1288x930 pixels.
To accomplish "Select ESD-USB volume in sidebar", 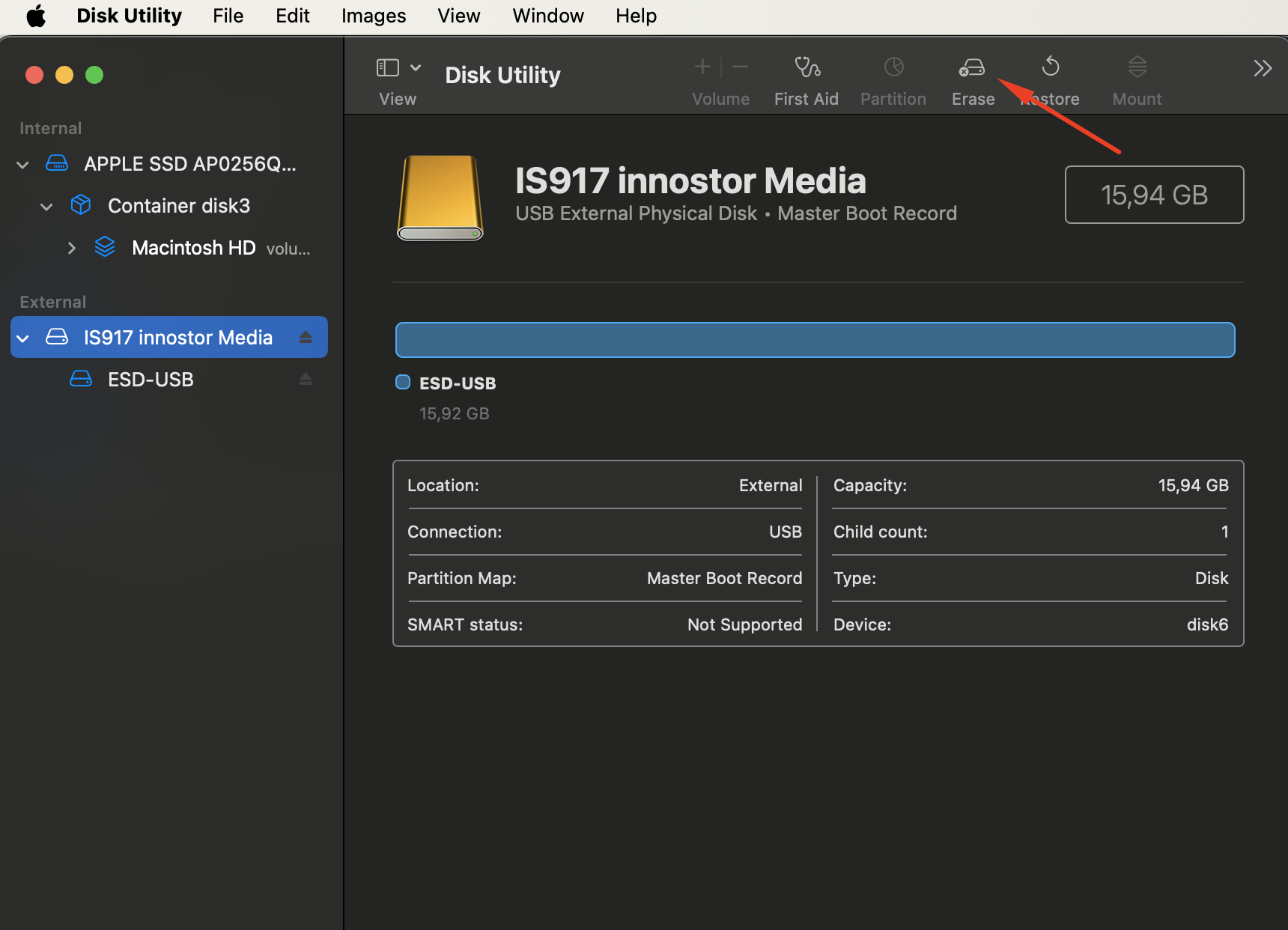I will point(169,380).
